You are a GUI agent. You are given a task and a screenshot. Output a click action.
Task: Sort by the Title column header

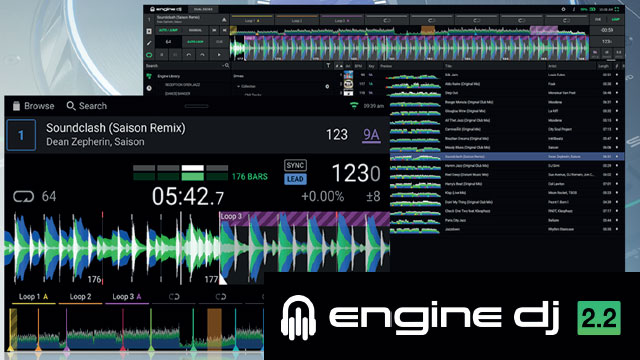pyautogui.click(x=449, y=66)
